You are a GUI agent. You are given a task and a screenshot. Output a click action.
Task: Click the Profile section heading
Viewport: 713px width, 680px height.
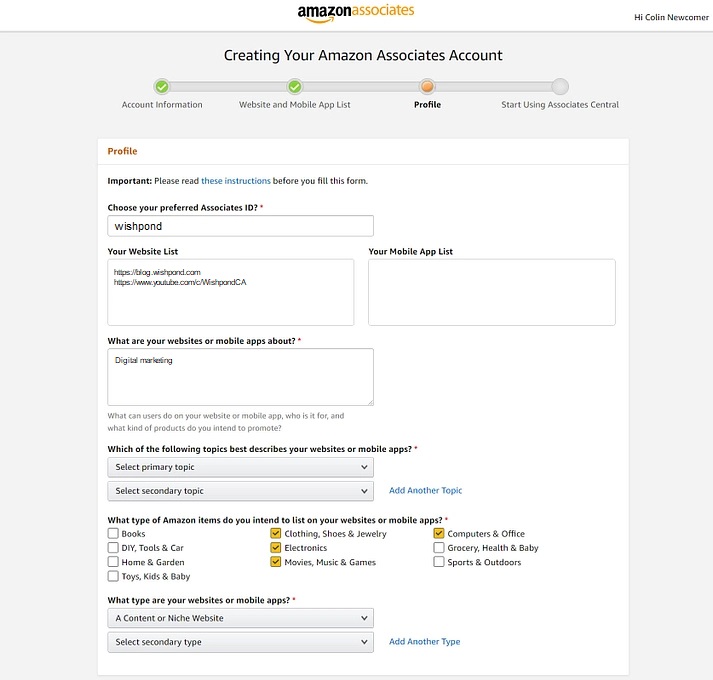coord(122,151)
